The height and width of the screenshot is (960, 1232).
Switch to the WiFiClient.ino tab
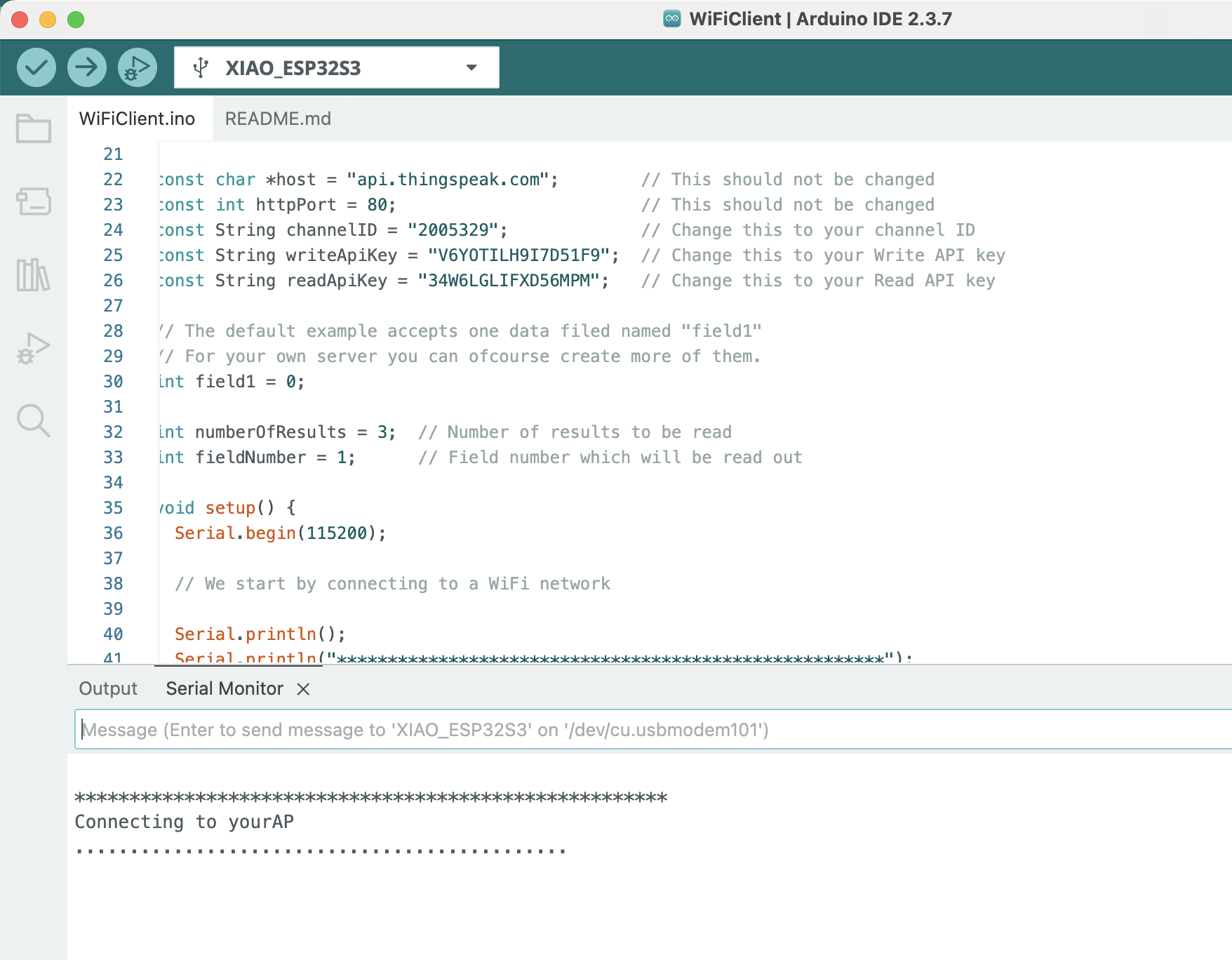pos(138,119)
